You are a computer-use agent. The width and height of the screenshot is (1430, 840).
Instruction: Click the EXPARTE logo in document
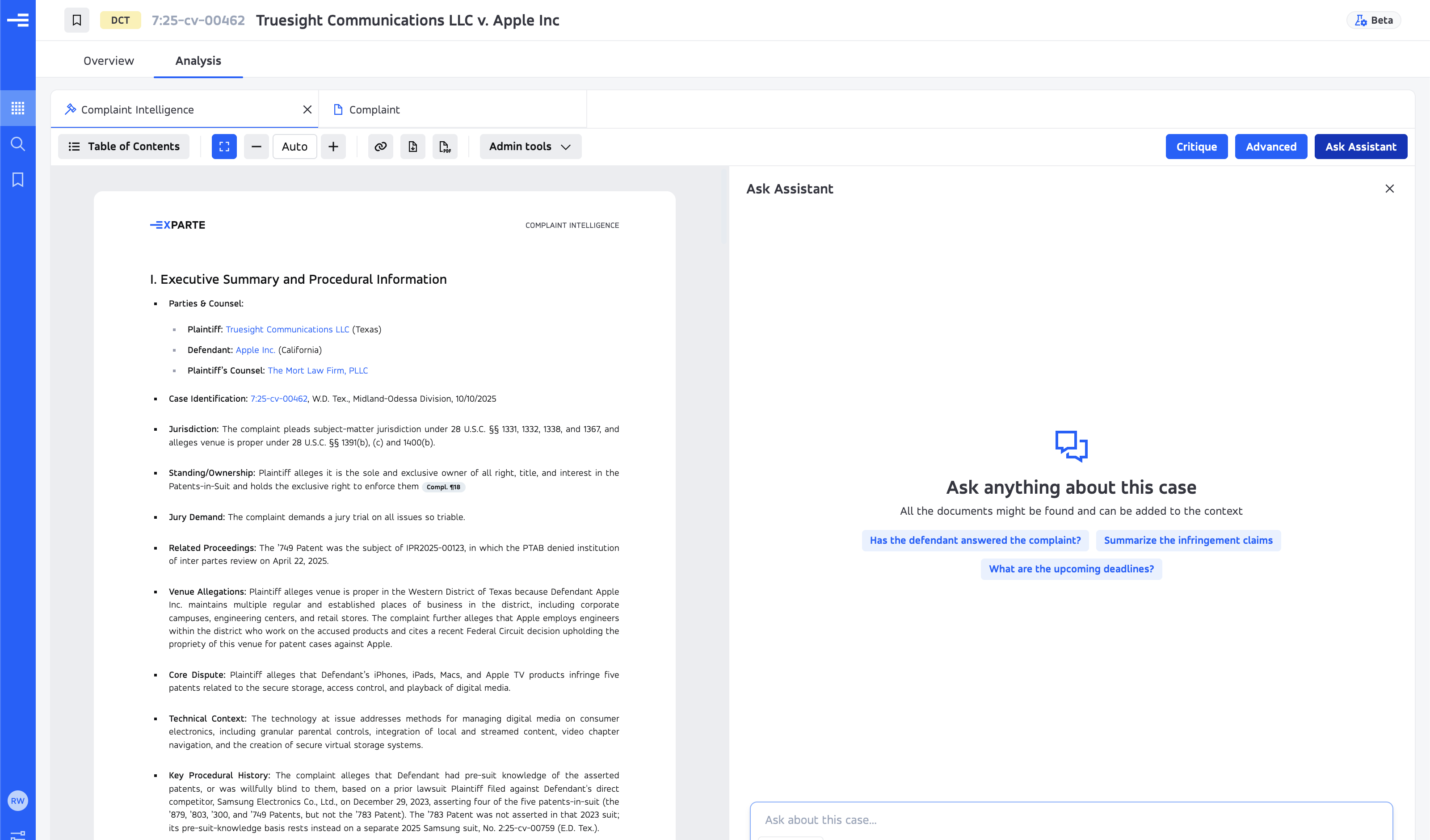pyautogui.click(x=177, y=225)
